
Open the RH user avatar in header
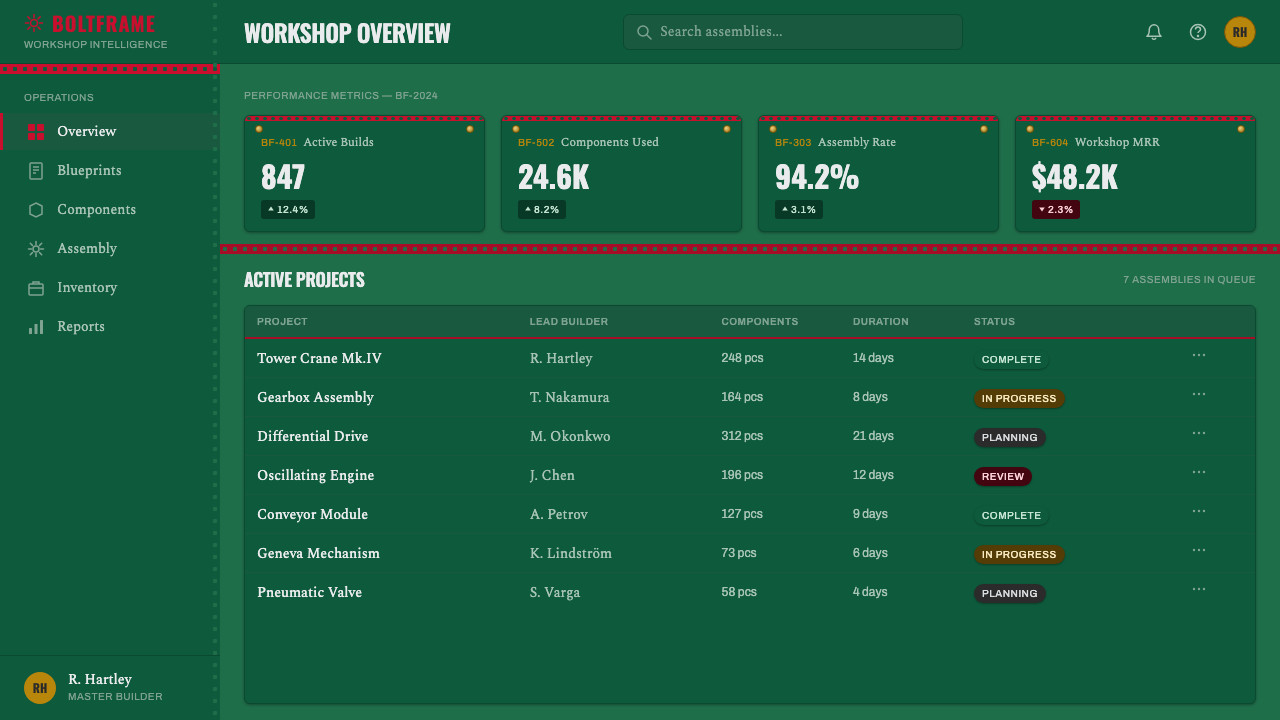coord(1240,32)
